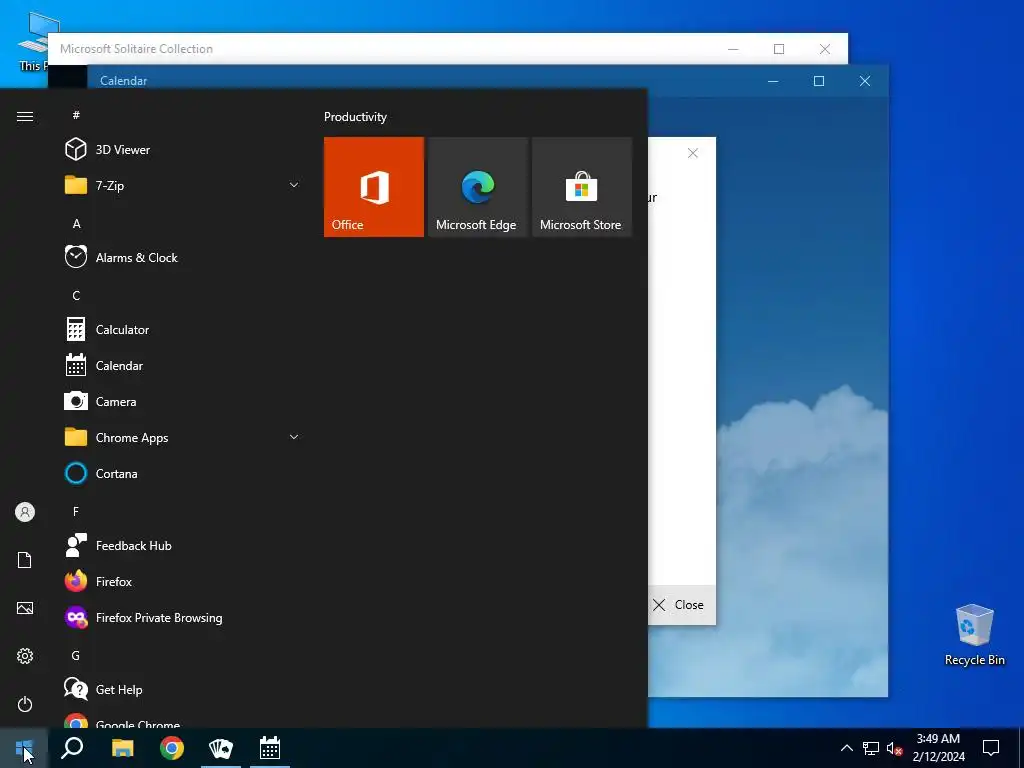1024x768 pixels.
Task: Open the Microsoft Edge tile
Action: click(x=477, y=187)
